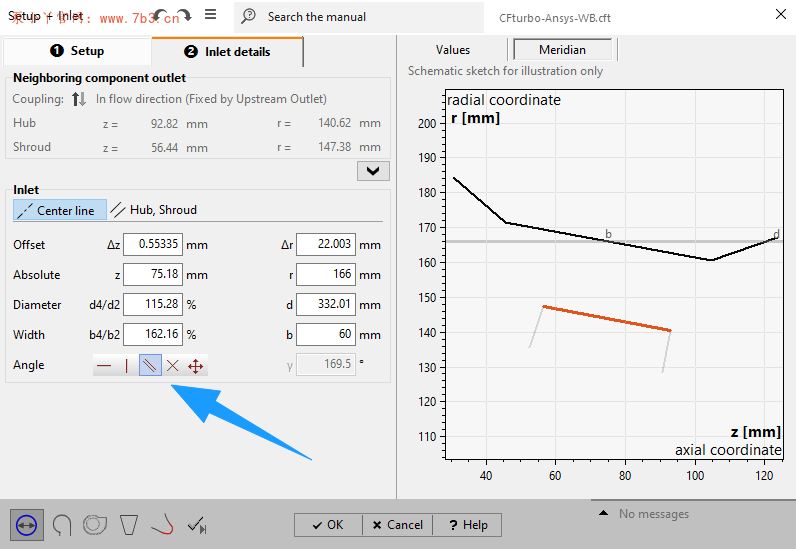Click the d4/d2 diameter percentage field

153,304
